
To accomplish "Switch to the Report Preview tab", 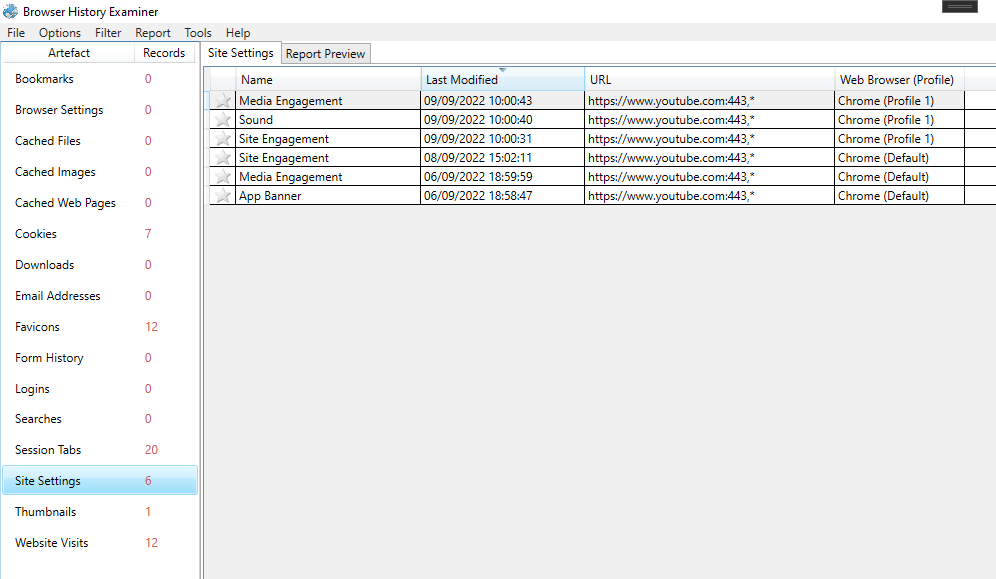I will pos(324,53).
